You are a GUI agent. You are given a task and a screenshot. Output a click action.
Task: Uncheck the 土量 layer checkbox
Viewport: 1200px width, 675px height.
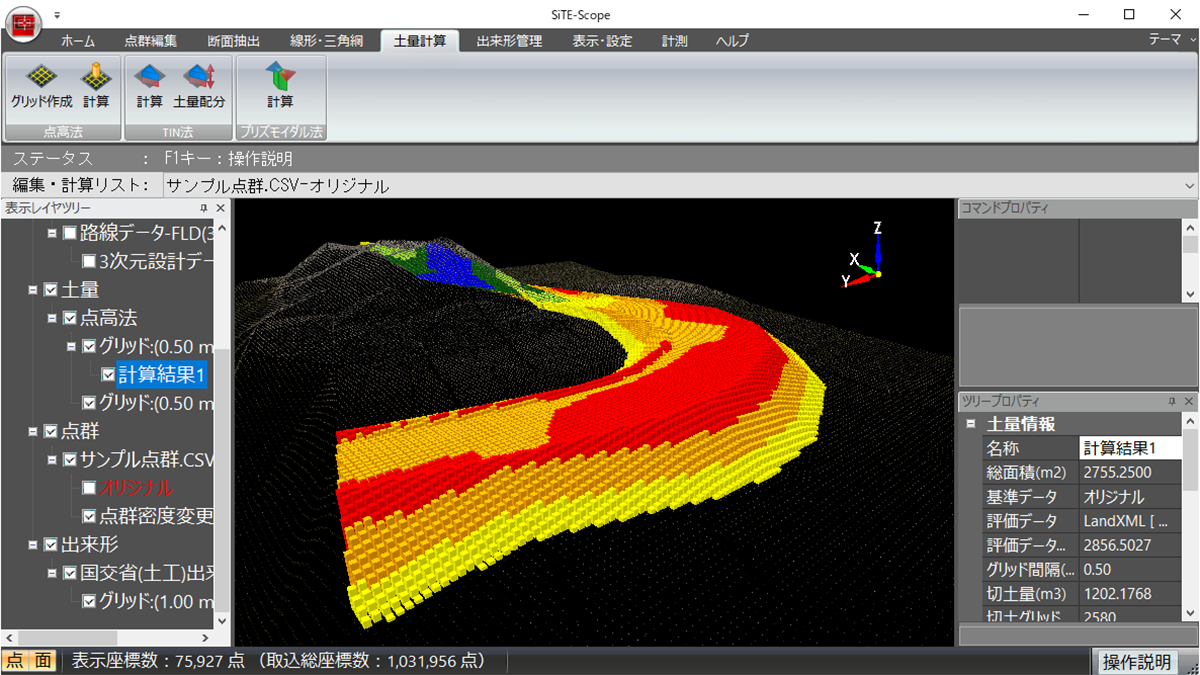[x=51, y=290]
